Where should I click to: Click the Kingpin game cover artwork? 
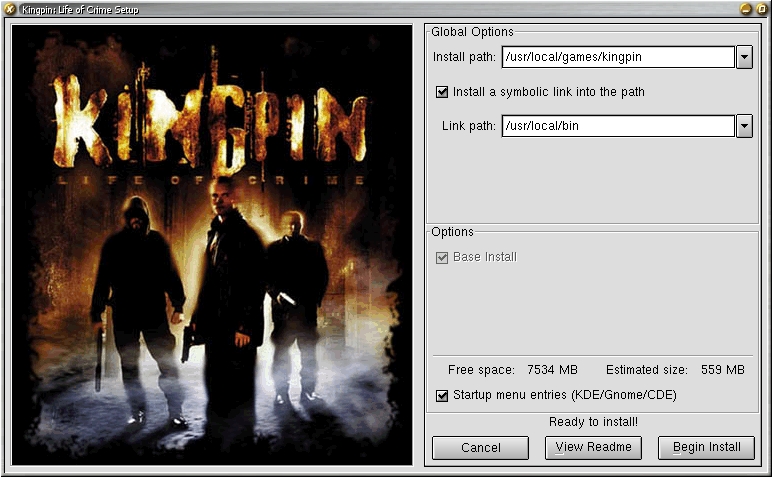pos(212,245)
